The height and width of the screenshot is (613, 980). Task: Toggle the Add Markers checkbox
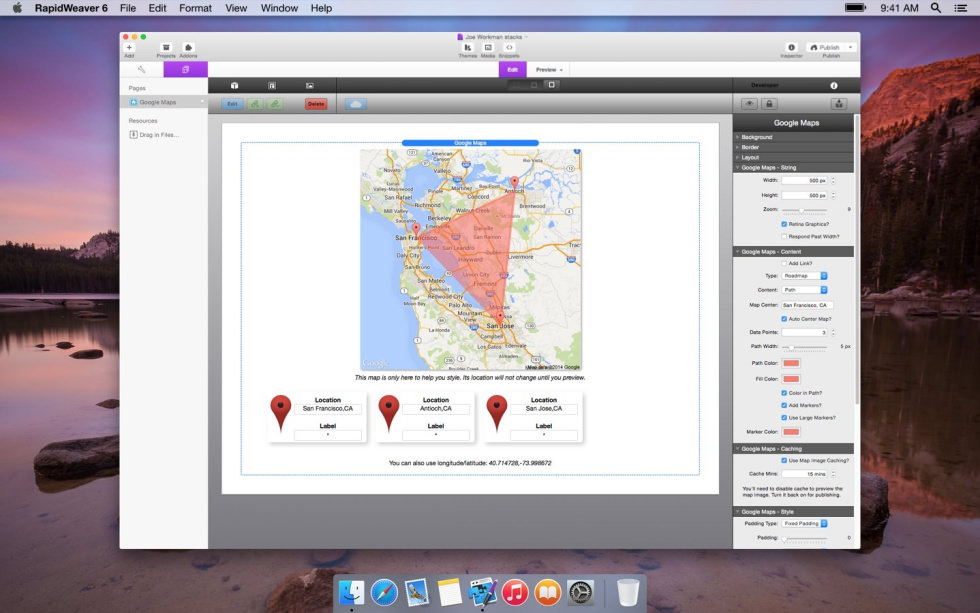[784, 405]
